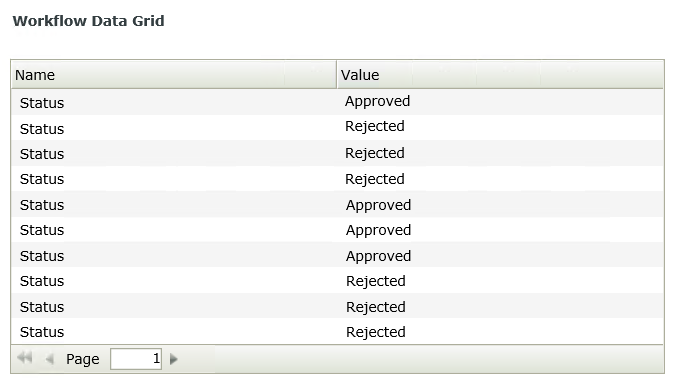Go to the next page arrow icon
This screenshot has width=673, height=383.
pyautogui.click(x=173, y=359)
